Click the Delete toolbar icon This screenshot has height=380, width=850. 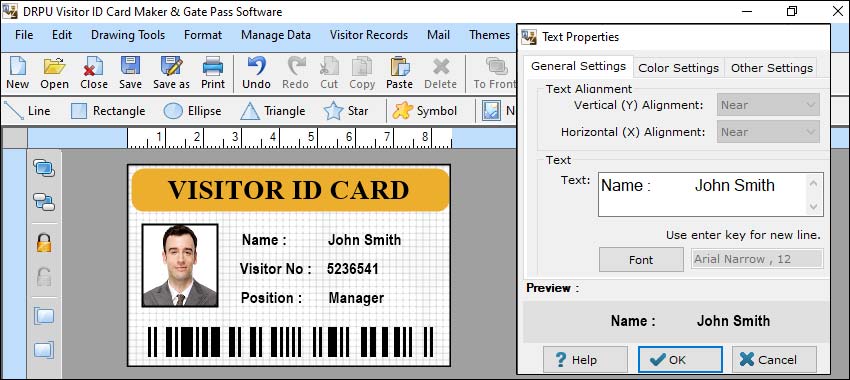440,73
